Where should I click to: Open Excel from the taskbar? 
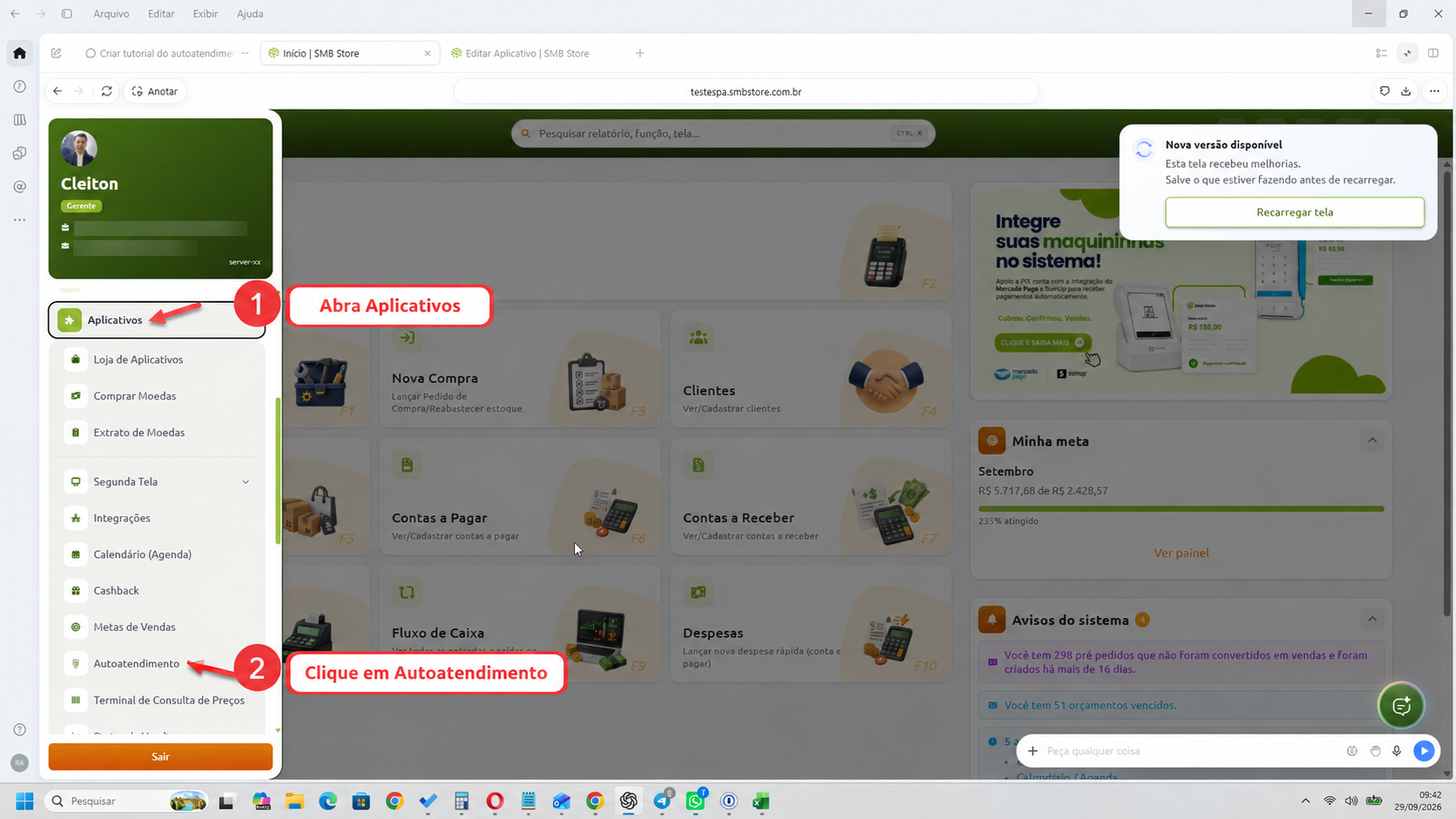click(x=761, y=801)
